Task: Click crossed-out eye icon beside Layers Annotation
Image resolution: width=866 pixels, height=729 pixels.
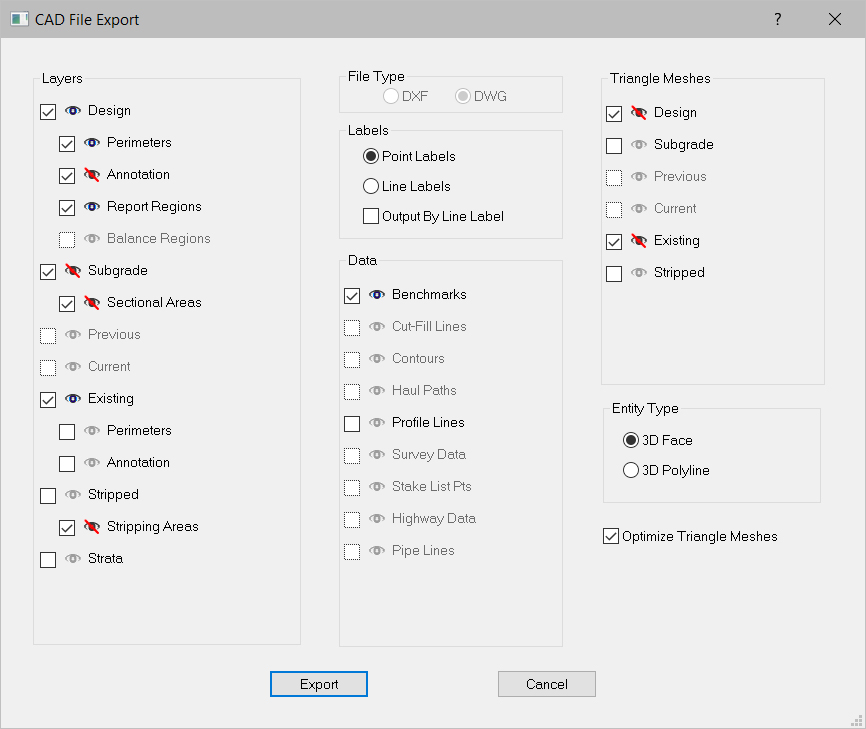Action: [x=92, y=175]
